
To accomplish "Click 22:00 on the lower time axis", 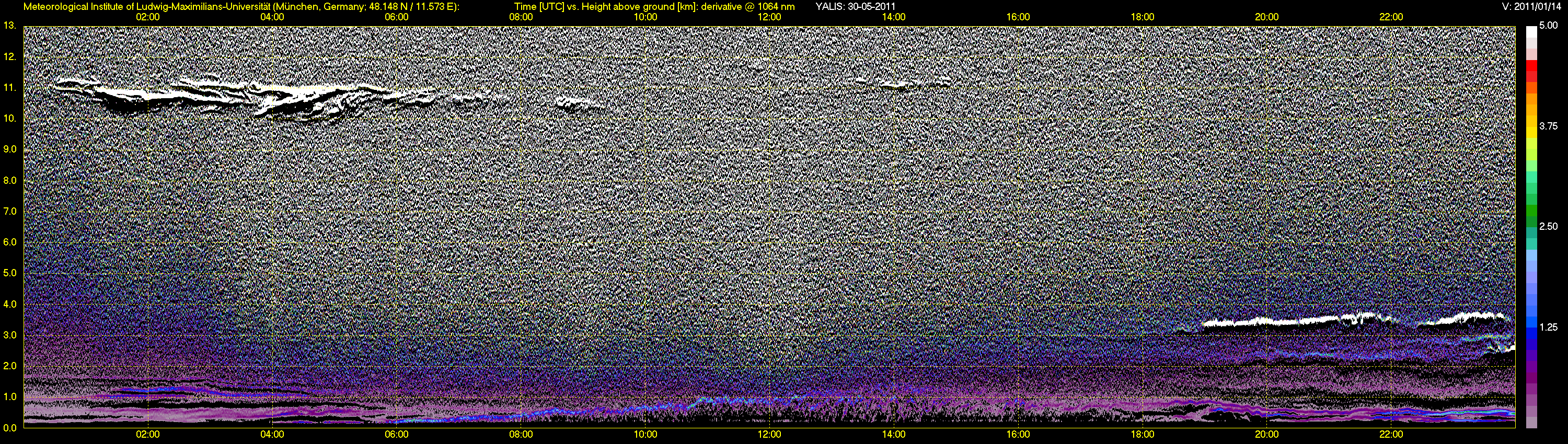I will coord(1391,435).
